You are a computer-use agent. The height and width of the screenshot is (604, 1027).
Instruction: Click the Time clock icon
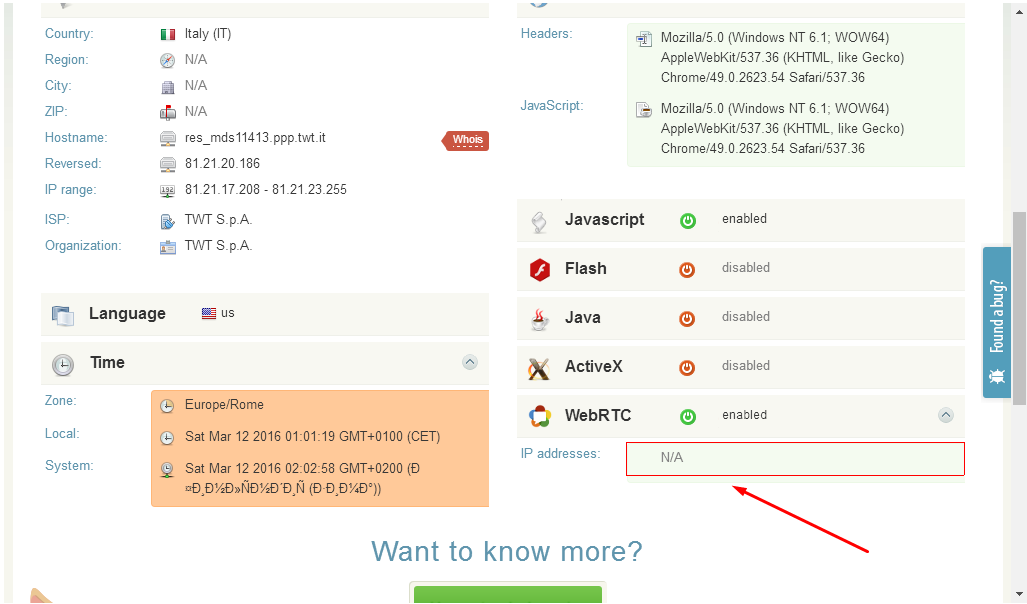[63, 364]
